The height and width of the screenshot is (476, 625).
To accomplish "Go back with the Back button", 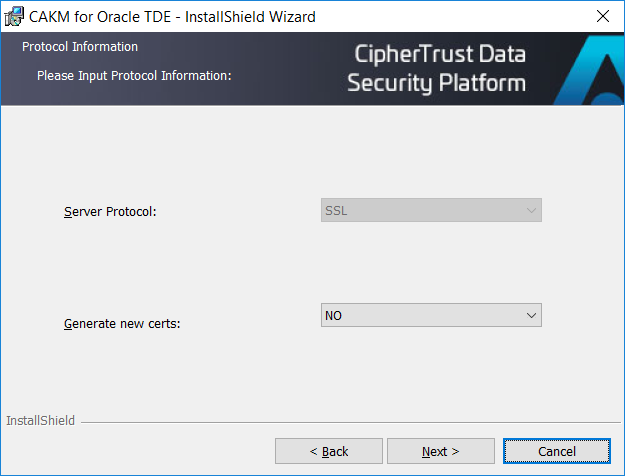I will [x=328, y=451].
